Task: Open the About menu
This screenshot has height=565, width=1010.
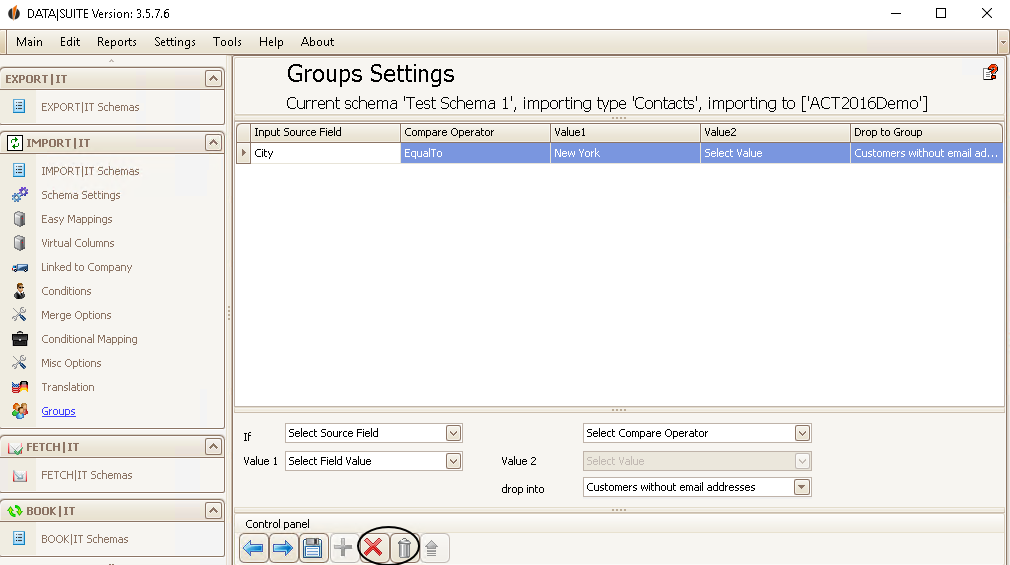Action: pos(317,42)
